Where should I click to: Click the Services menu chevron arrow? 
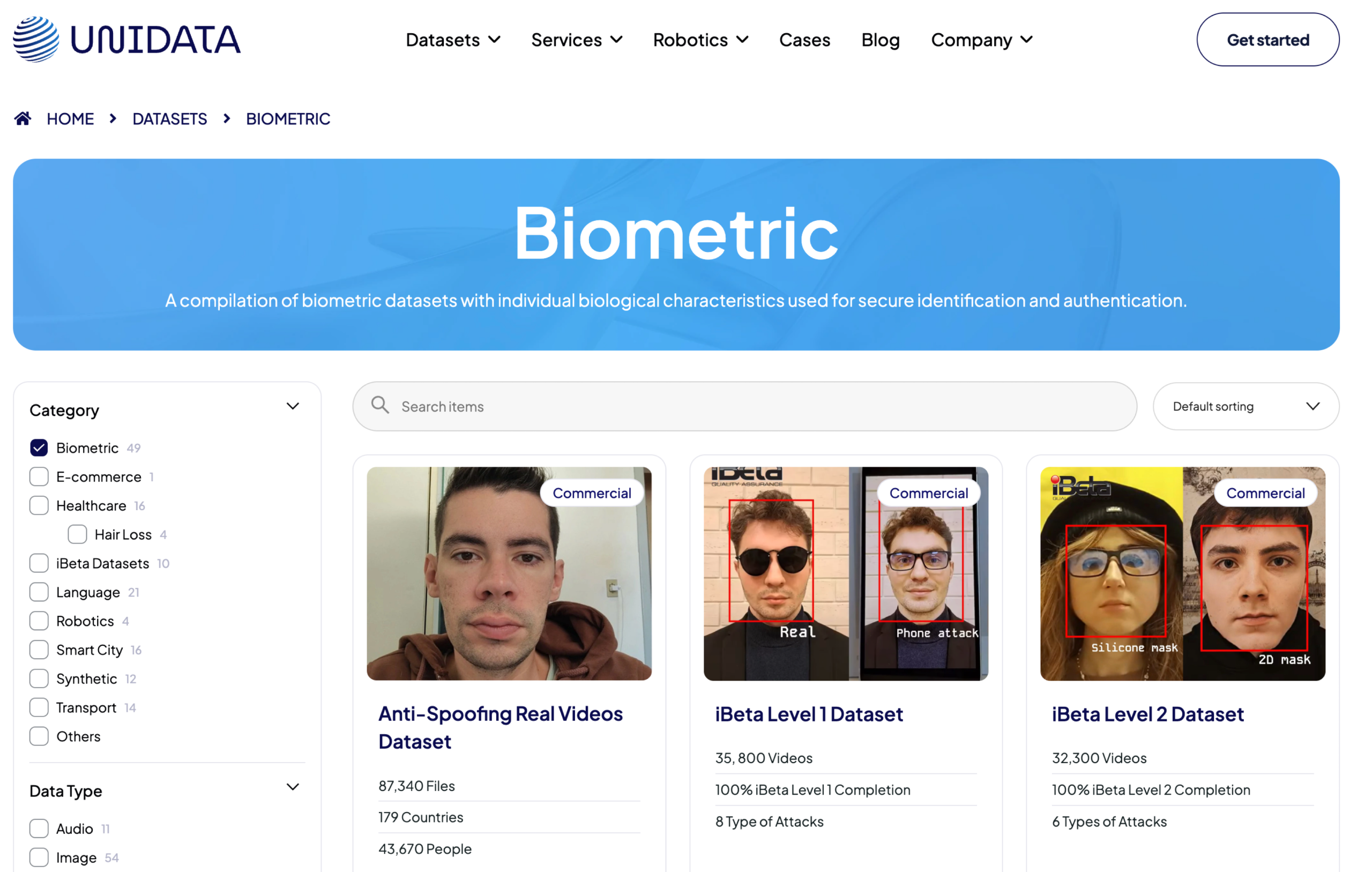pos(616,39)
